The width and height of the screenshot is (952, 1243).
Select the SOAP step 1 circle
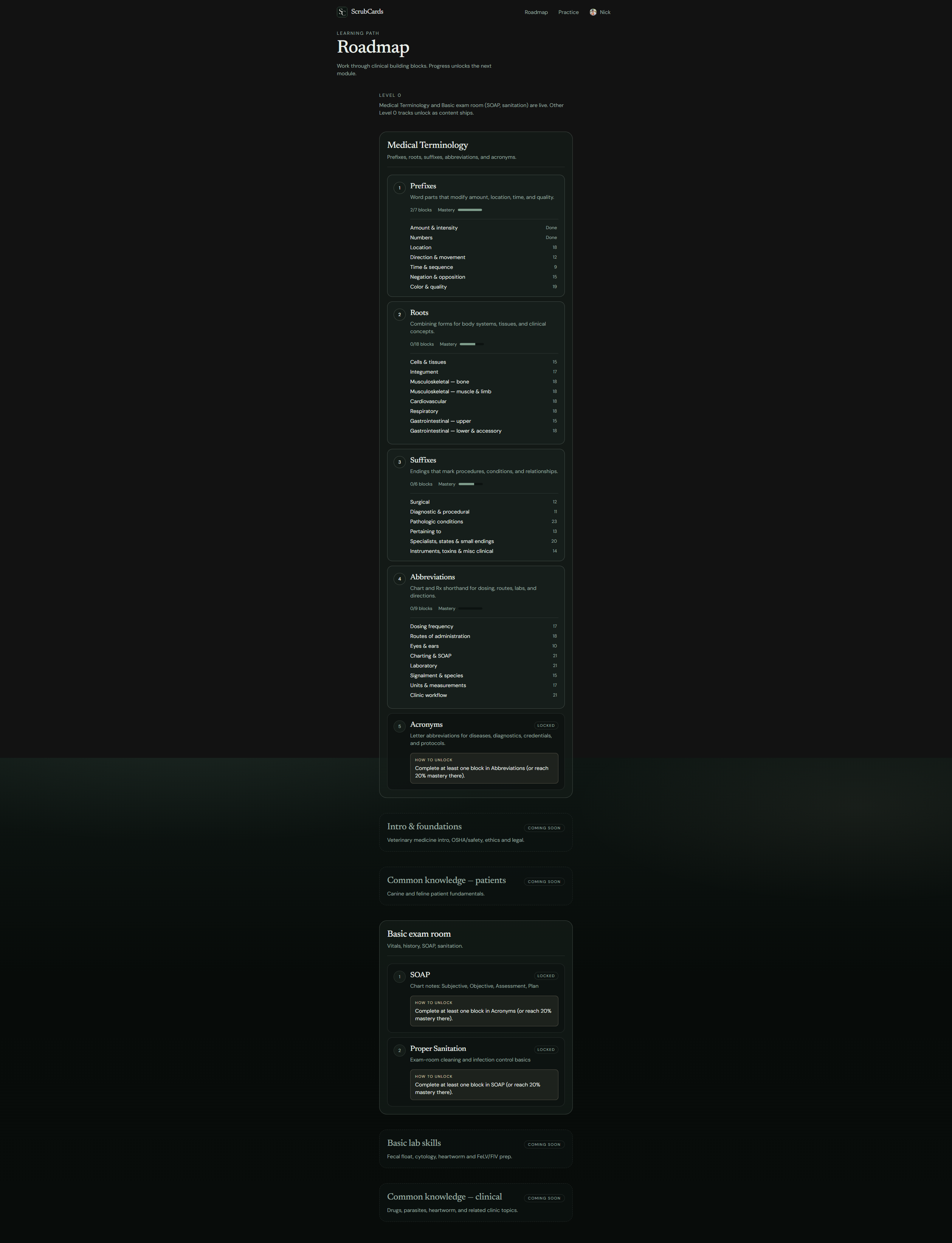pyautogui.click(x=400, y=977)
